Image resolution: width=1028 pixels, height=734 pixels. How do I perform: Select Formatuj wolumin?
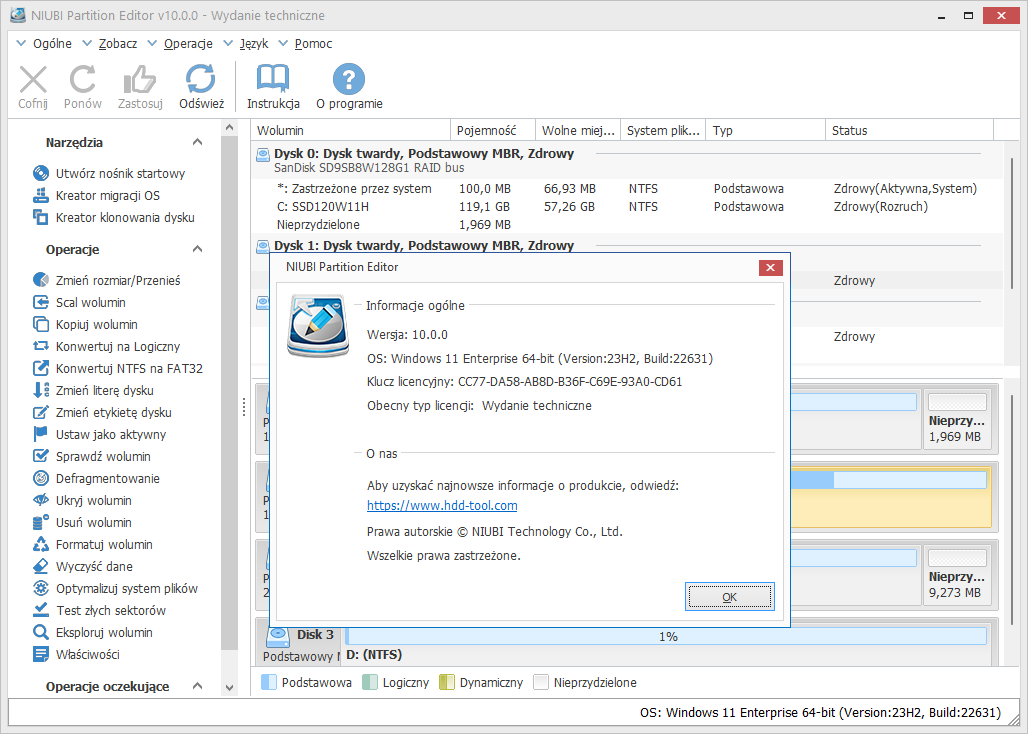pos(92,545)
